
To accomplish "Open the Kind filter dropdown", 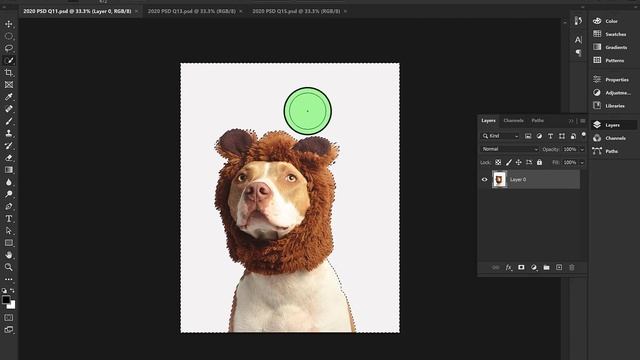I will 500,136.
